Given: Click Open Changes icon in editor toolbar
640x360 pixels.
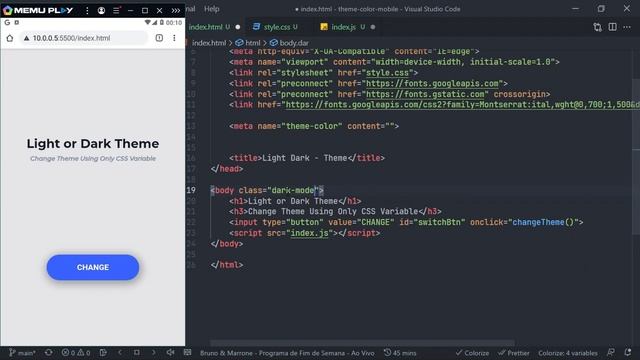Looking at the screenshot, I should pyautogui.click(x=598, y=27).
